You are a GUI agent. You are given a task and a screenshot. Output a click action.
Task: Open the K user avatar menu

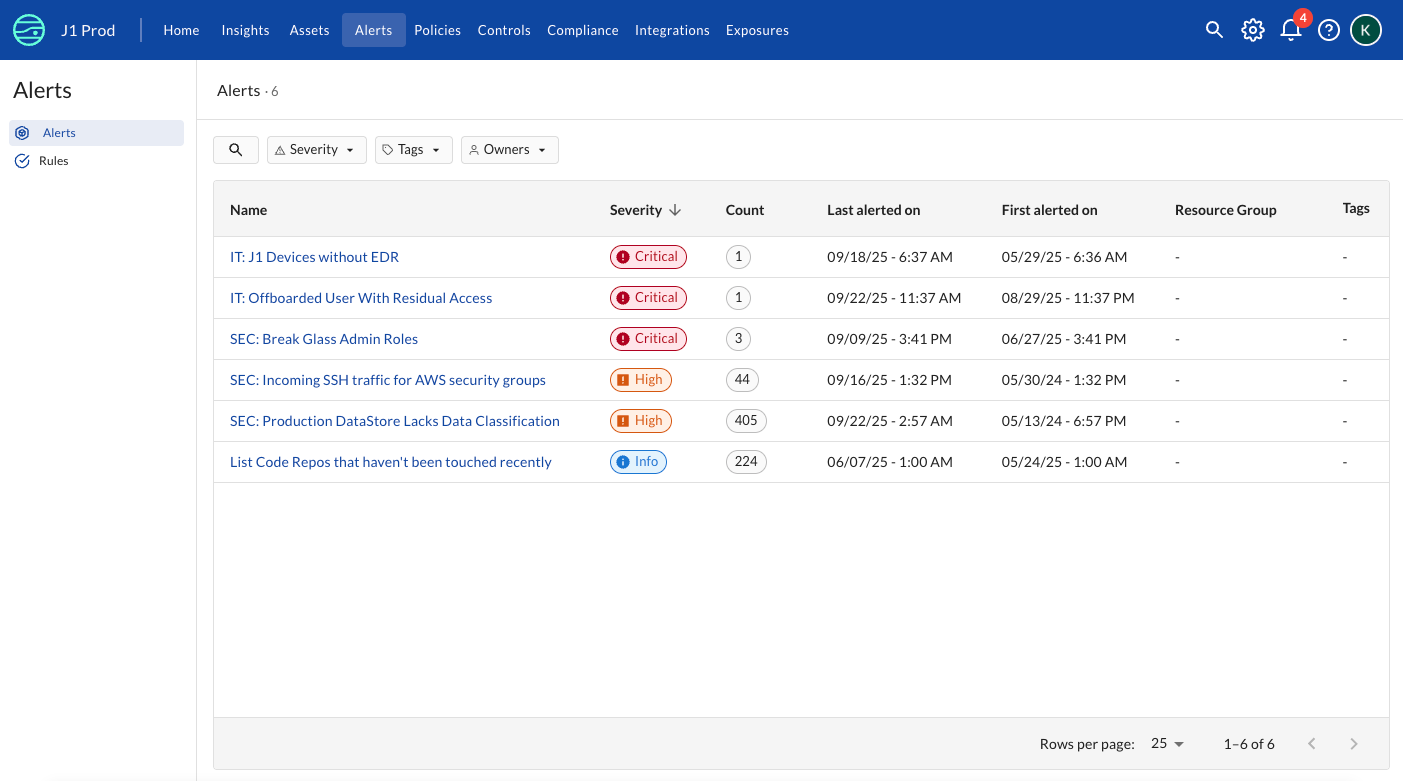1366,30
